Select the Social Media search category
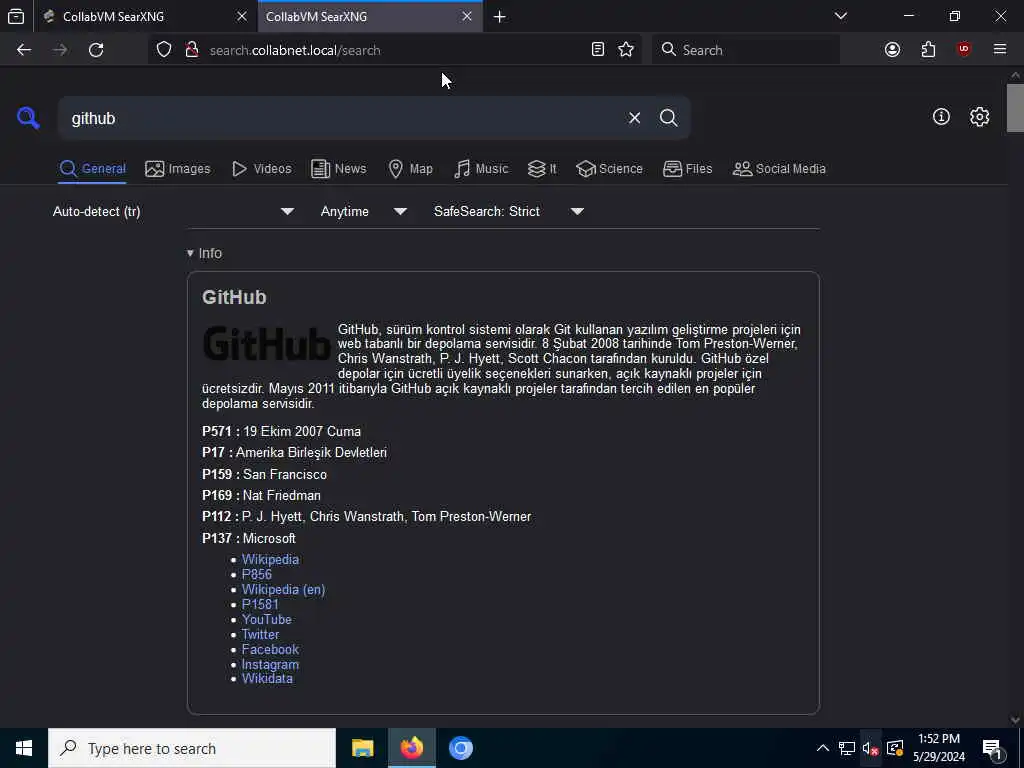 pos(779,169)
